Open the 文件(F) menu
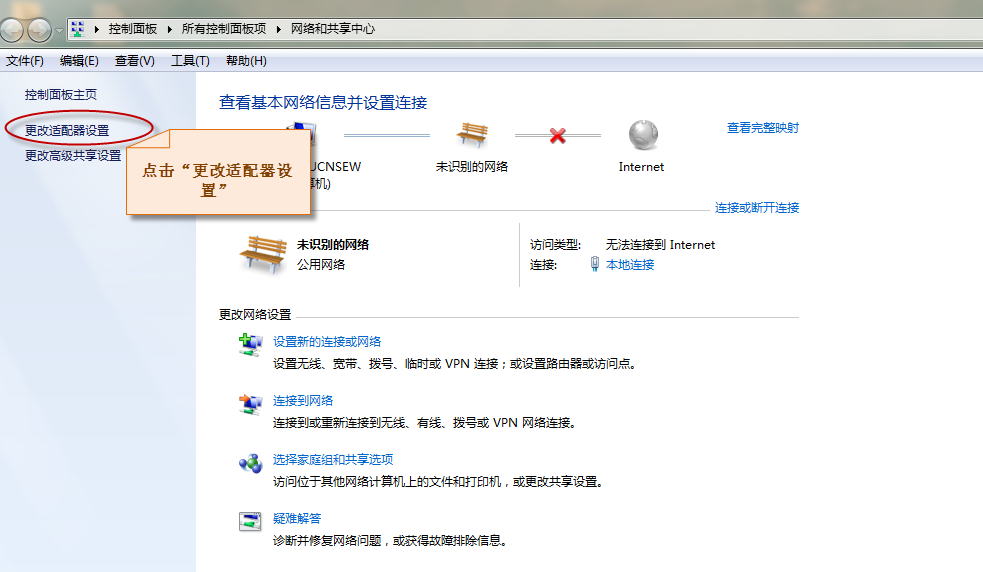Viewport: 983px width, 572px height. point(25,61)
